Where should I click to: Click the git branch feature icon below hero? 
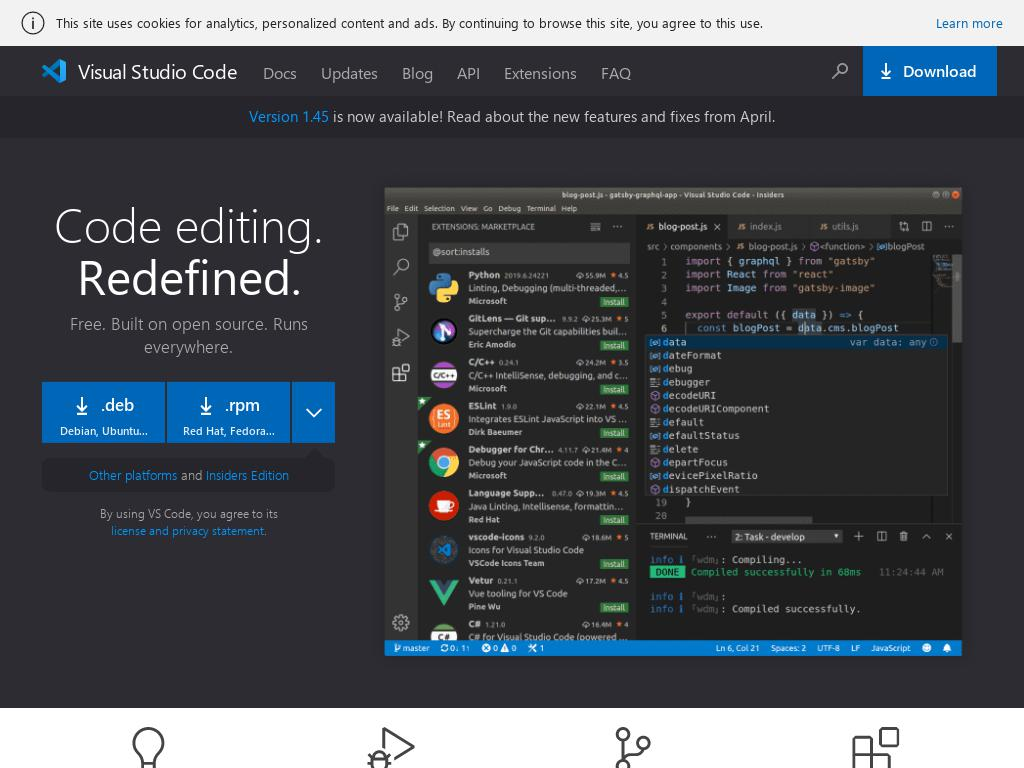632,748
